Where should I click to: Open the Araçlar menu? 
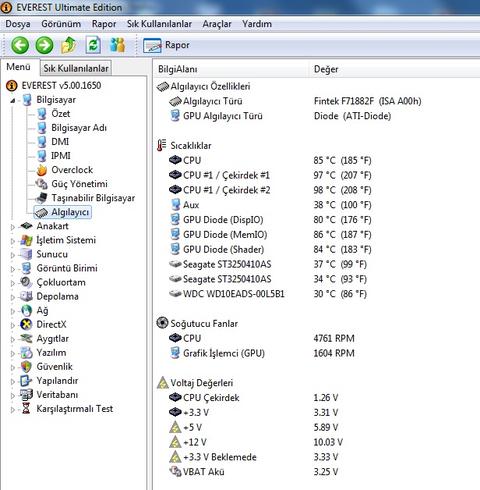[217, 24]
